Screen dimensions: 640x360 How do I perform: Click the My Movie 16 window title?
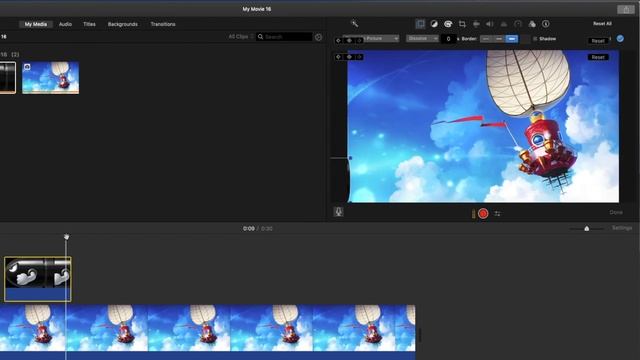point(257,9)
